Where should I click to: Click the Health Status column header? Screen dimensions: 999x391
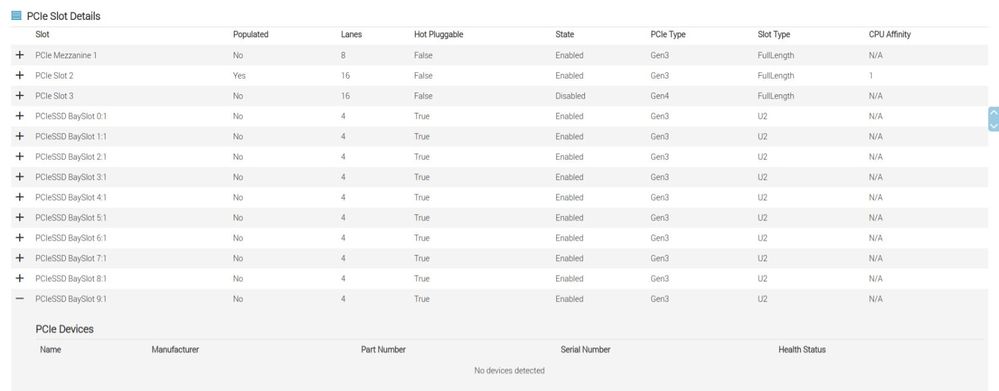coord(801,350)
